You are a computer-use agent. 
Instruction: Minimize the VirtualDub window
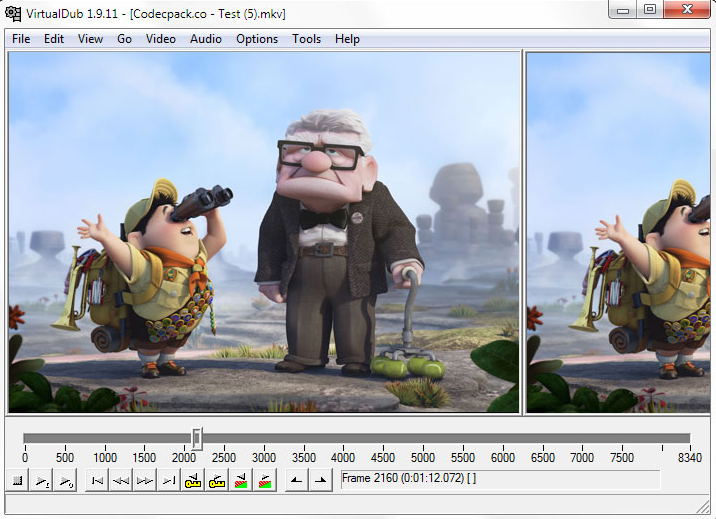[x=622, y=9]
